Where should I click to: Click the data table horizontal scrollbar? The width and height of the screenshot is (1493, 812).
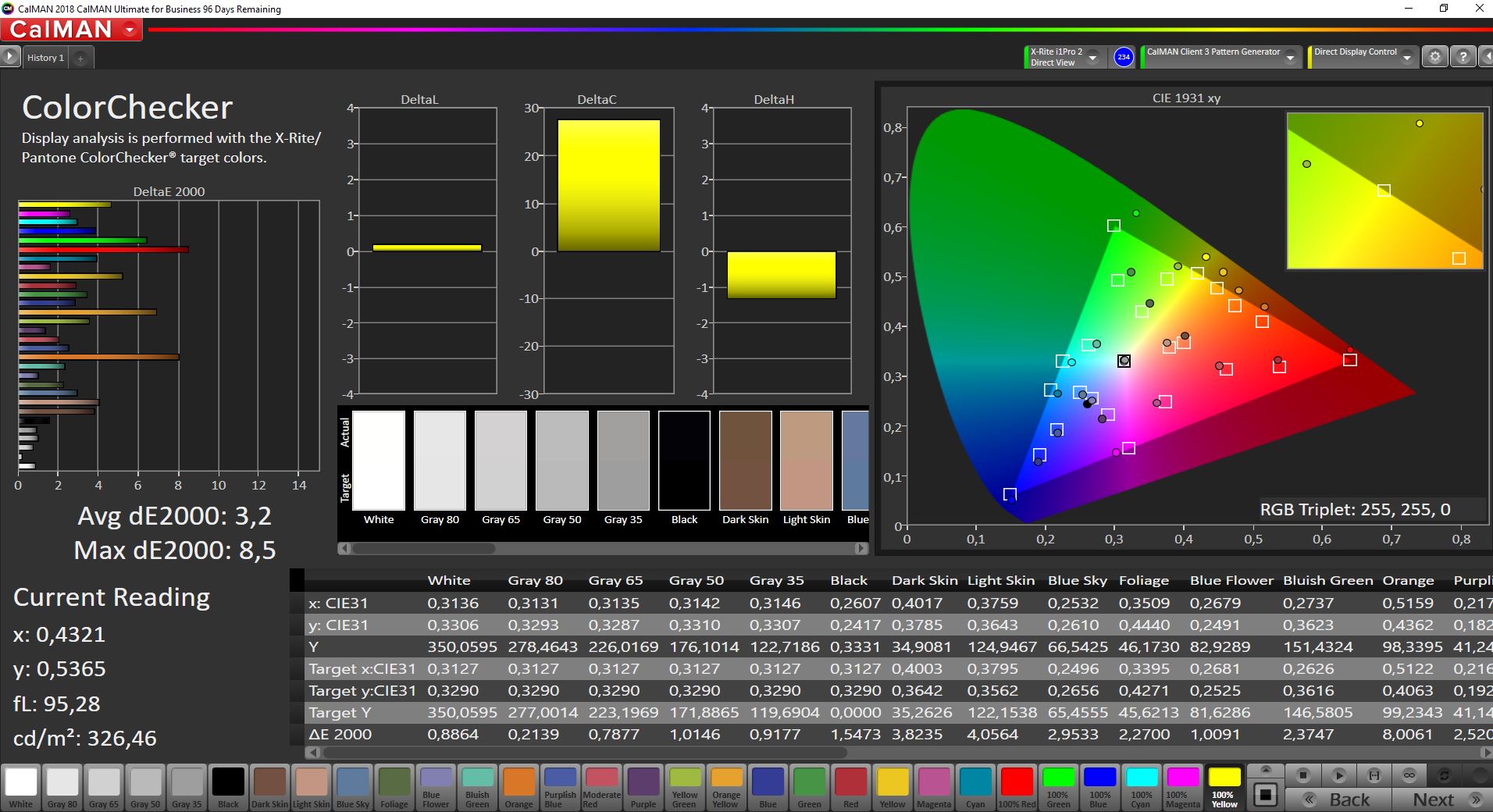click(x=586, y=753)
